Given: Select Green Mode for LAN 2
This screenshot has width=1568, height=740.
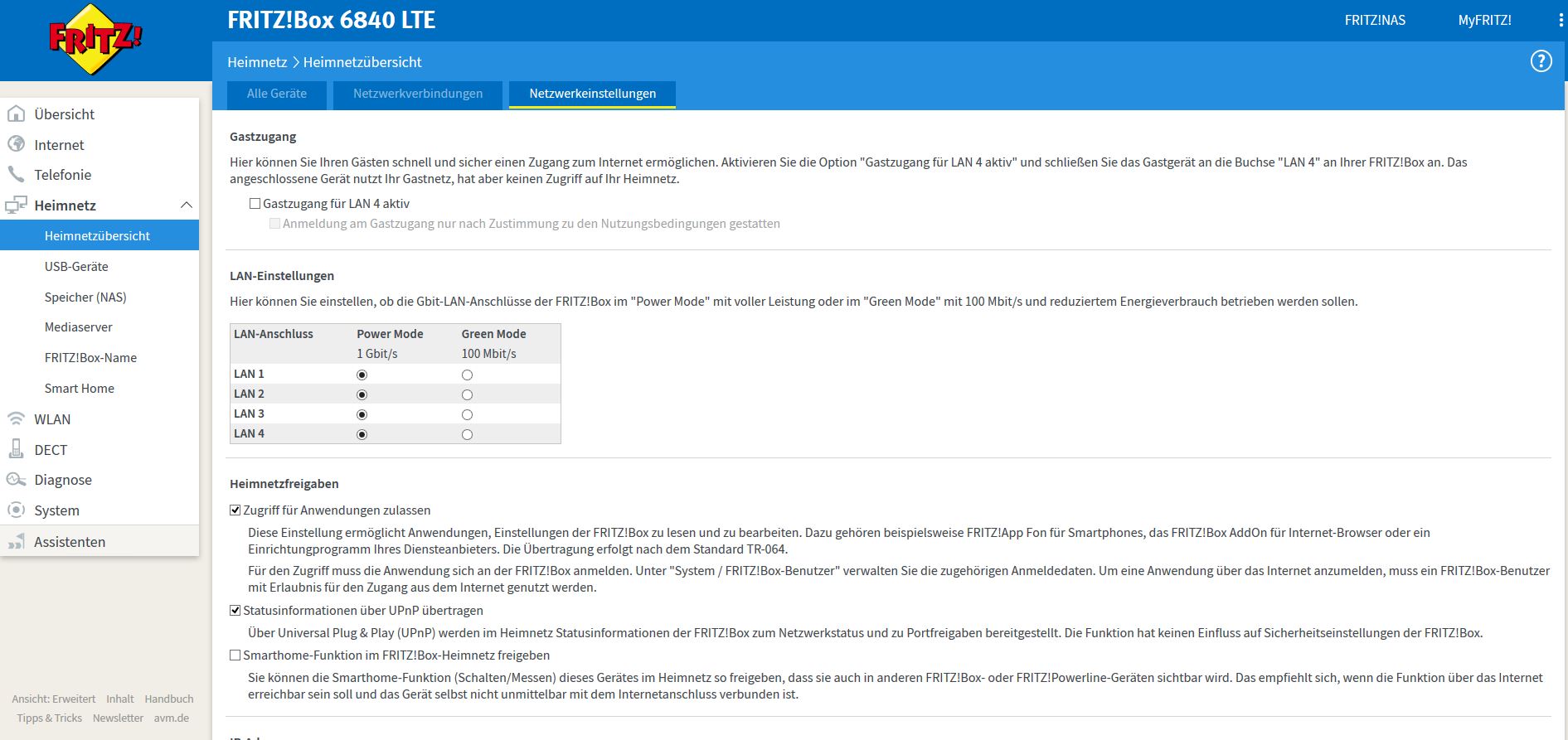Looking at the screenshot, I should click(467, 394).
